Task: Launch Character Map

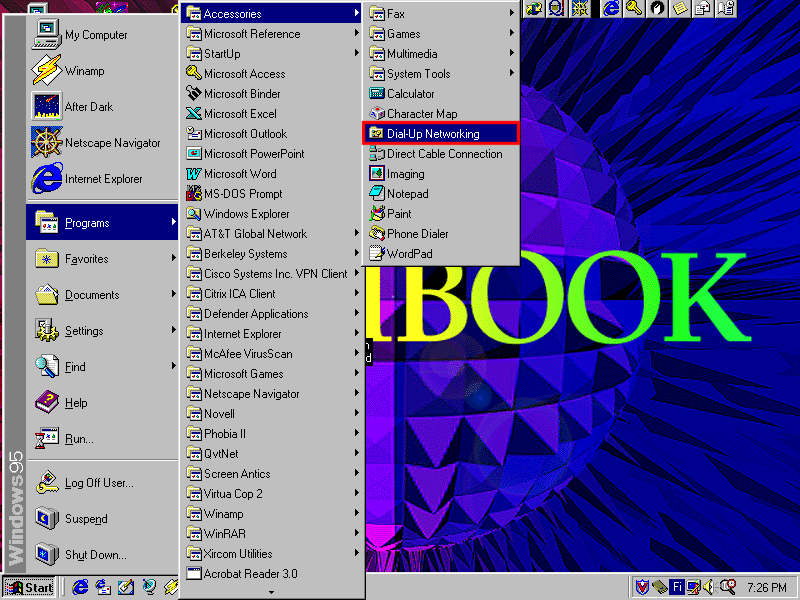Action: tap(441, 113)
